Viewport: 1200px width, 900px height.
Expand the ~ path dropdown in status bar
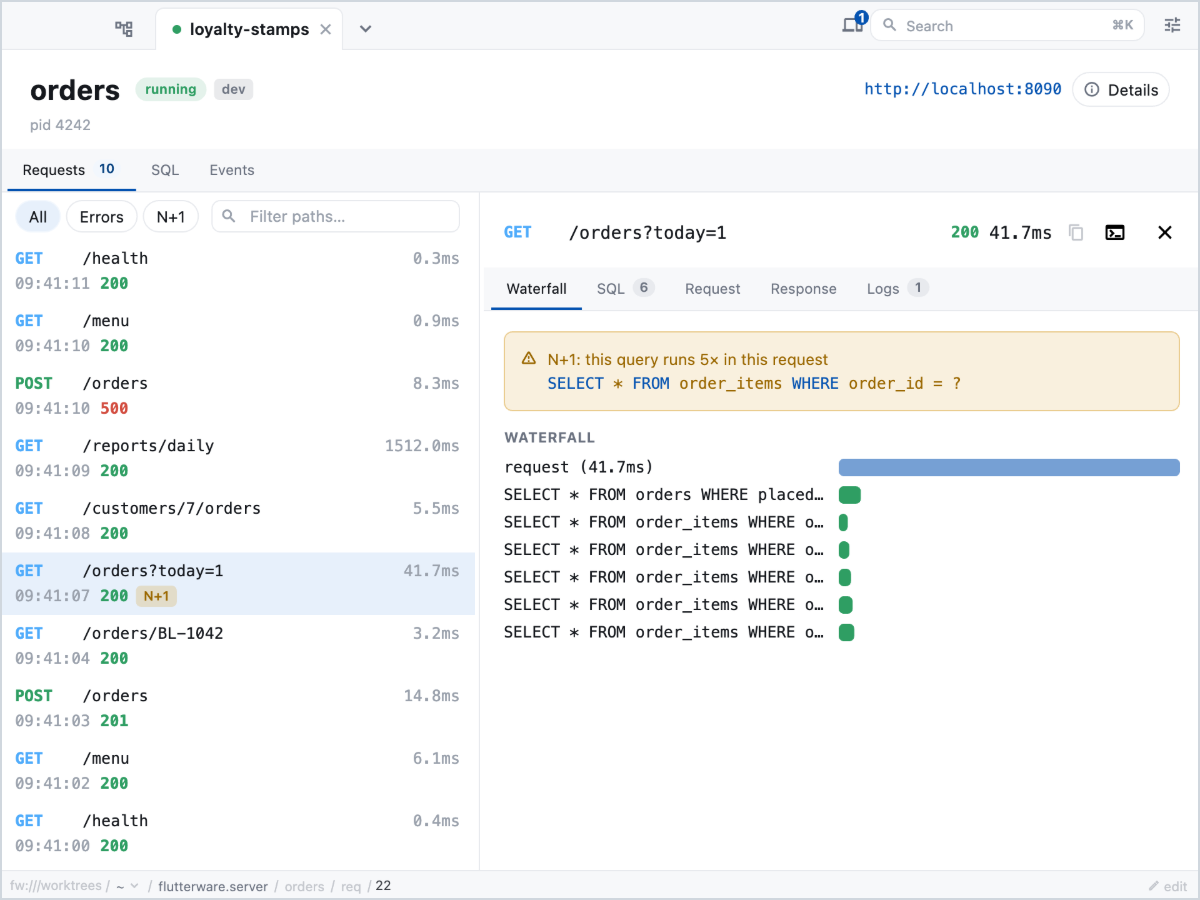[x=127, y=886]
